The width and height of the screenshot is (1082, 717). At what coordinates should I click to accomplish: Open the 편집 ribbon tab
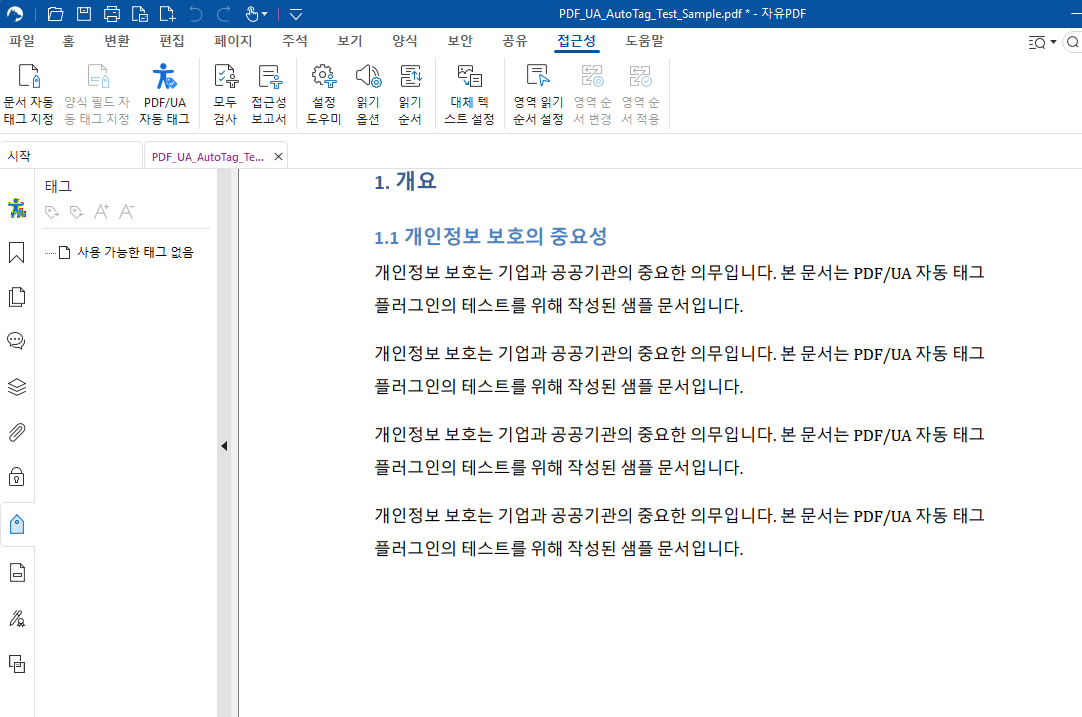click(172, 41)
